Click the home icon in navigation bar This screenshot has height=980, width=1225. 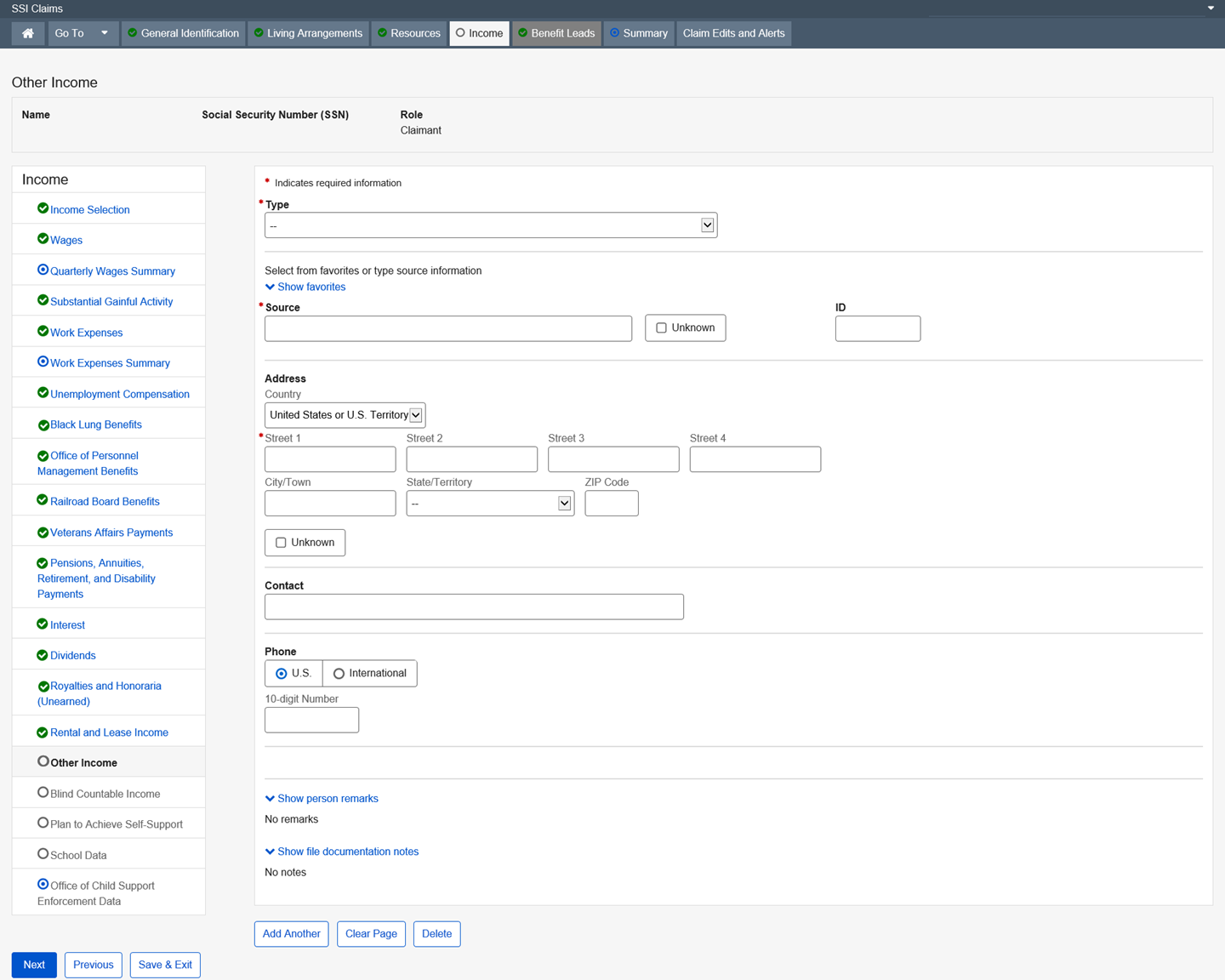pyautogui.click(x=28, y=33)
